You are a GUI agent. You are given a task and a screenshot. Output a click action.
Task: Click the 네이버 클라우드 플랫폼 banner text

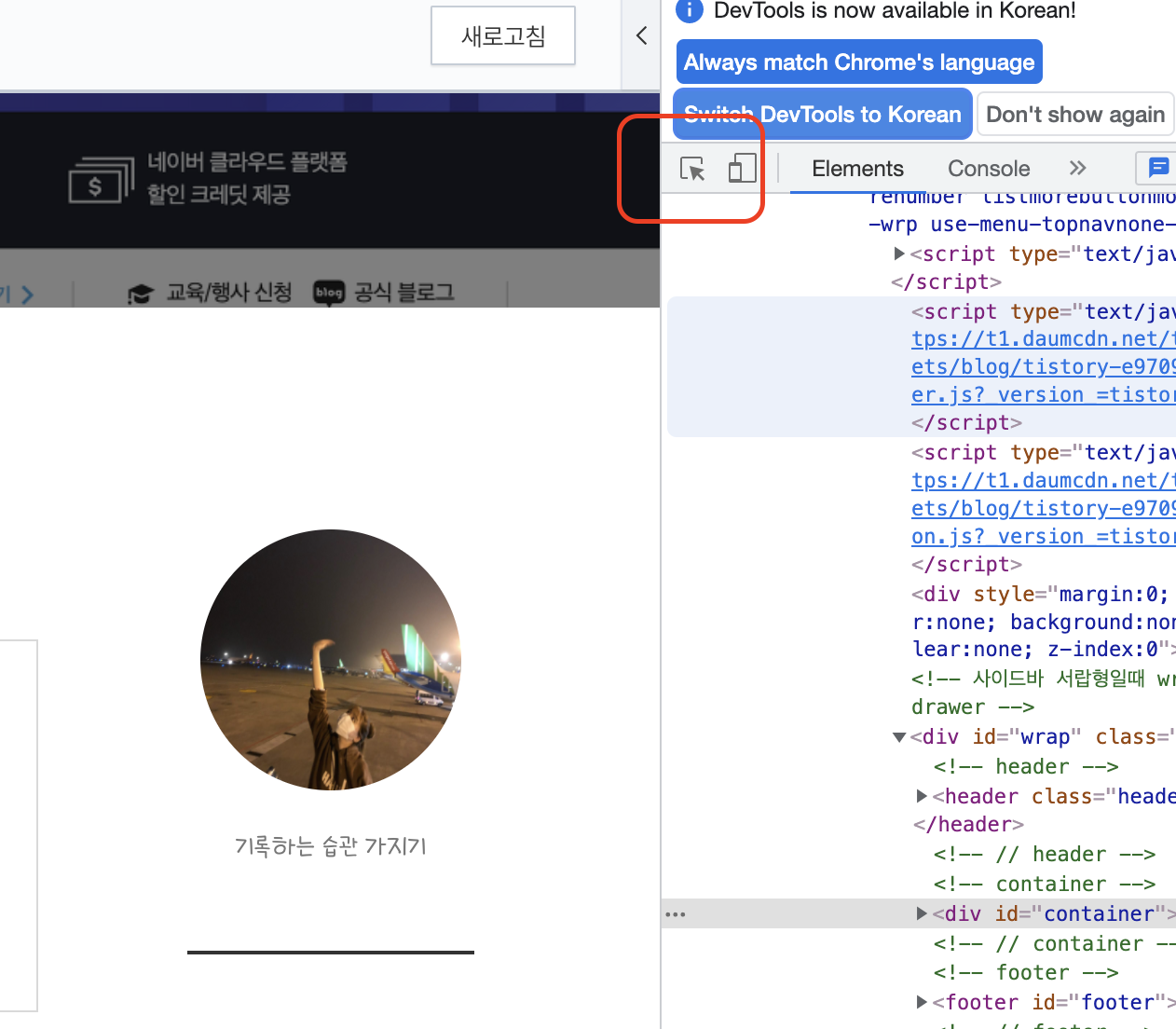[x=247, y=162]
